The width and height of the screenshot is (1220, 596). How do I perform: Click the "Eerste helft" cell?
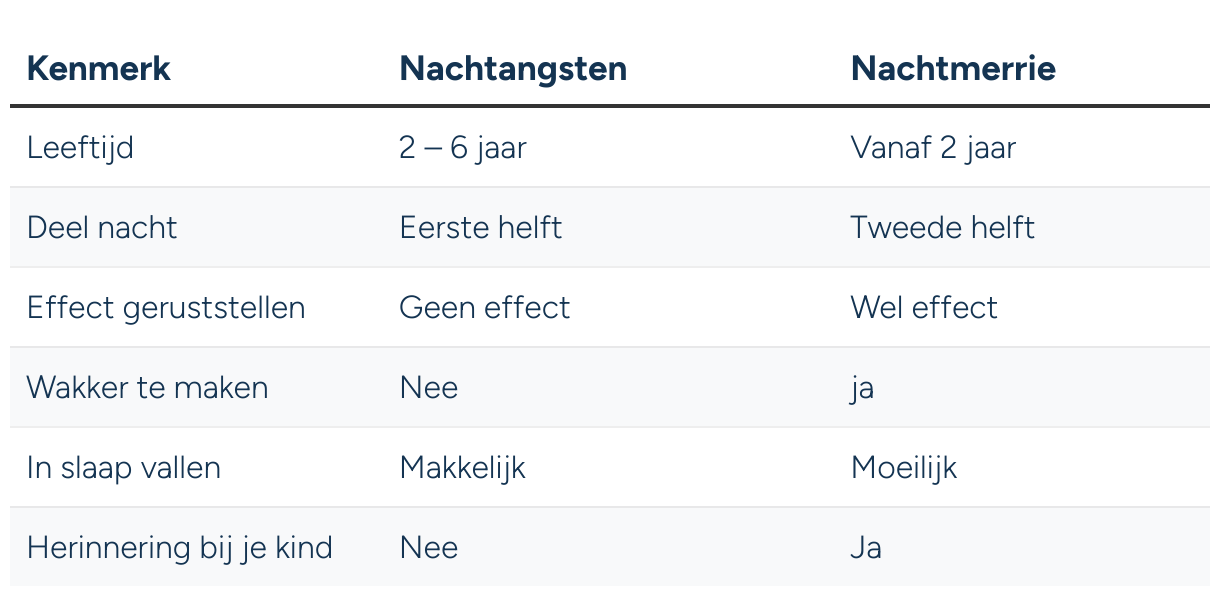[x=481, y=228]
